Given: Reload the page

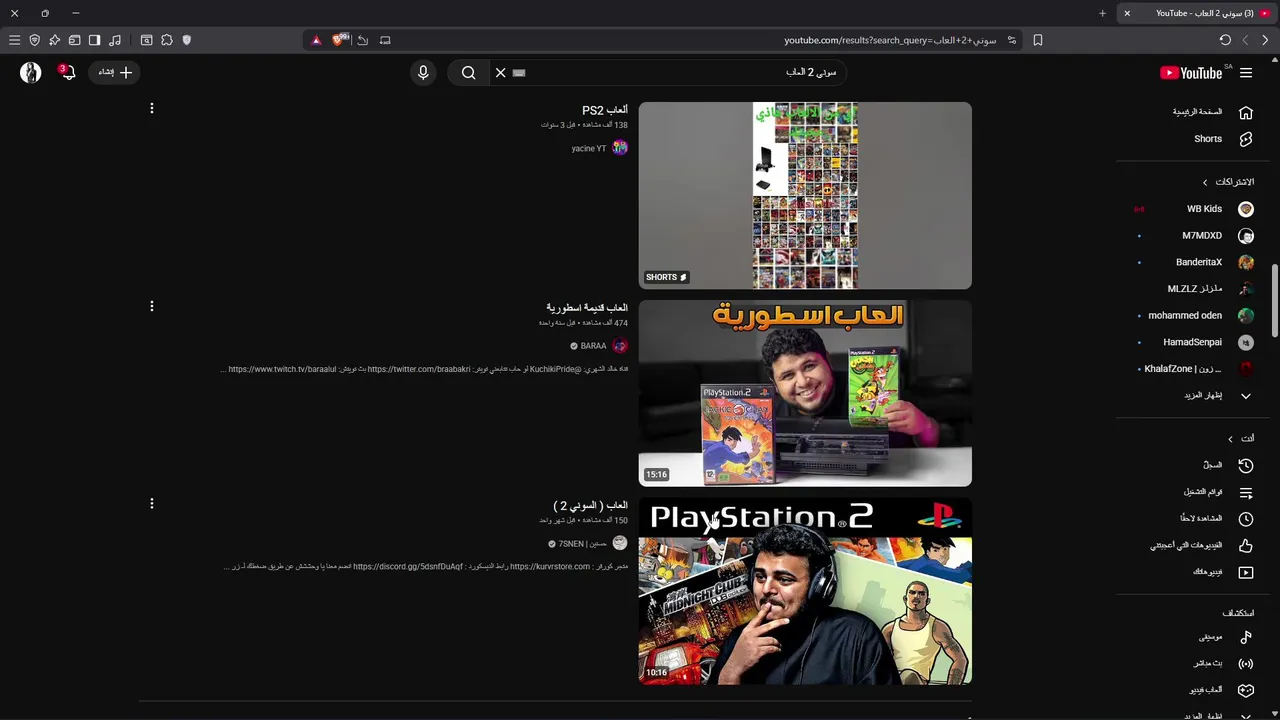Looking at the screenshot, I should click(x=1225, y=40).
